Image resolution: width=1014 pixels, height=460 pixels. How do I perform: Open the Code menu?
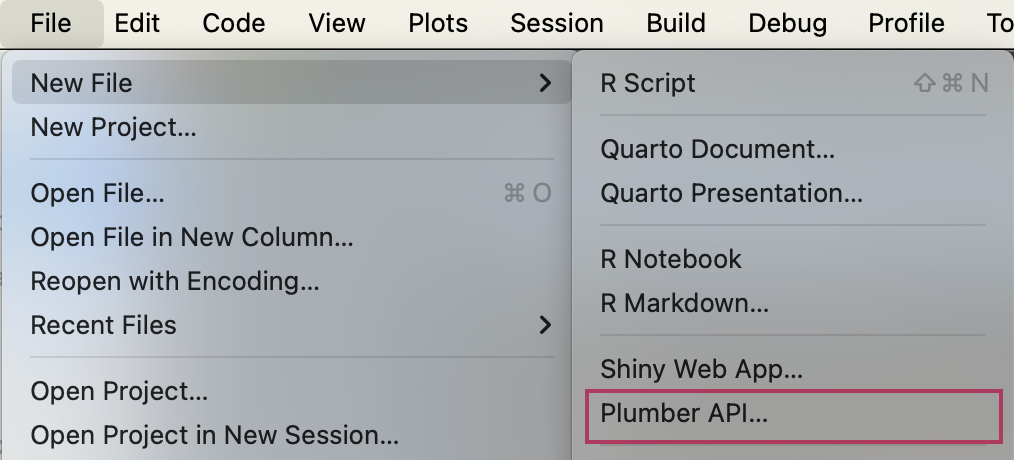[x=233, y=23]
